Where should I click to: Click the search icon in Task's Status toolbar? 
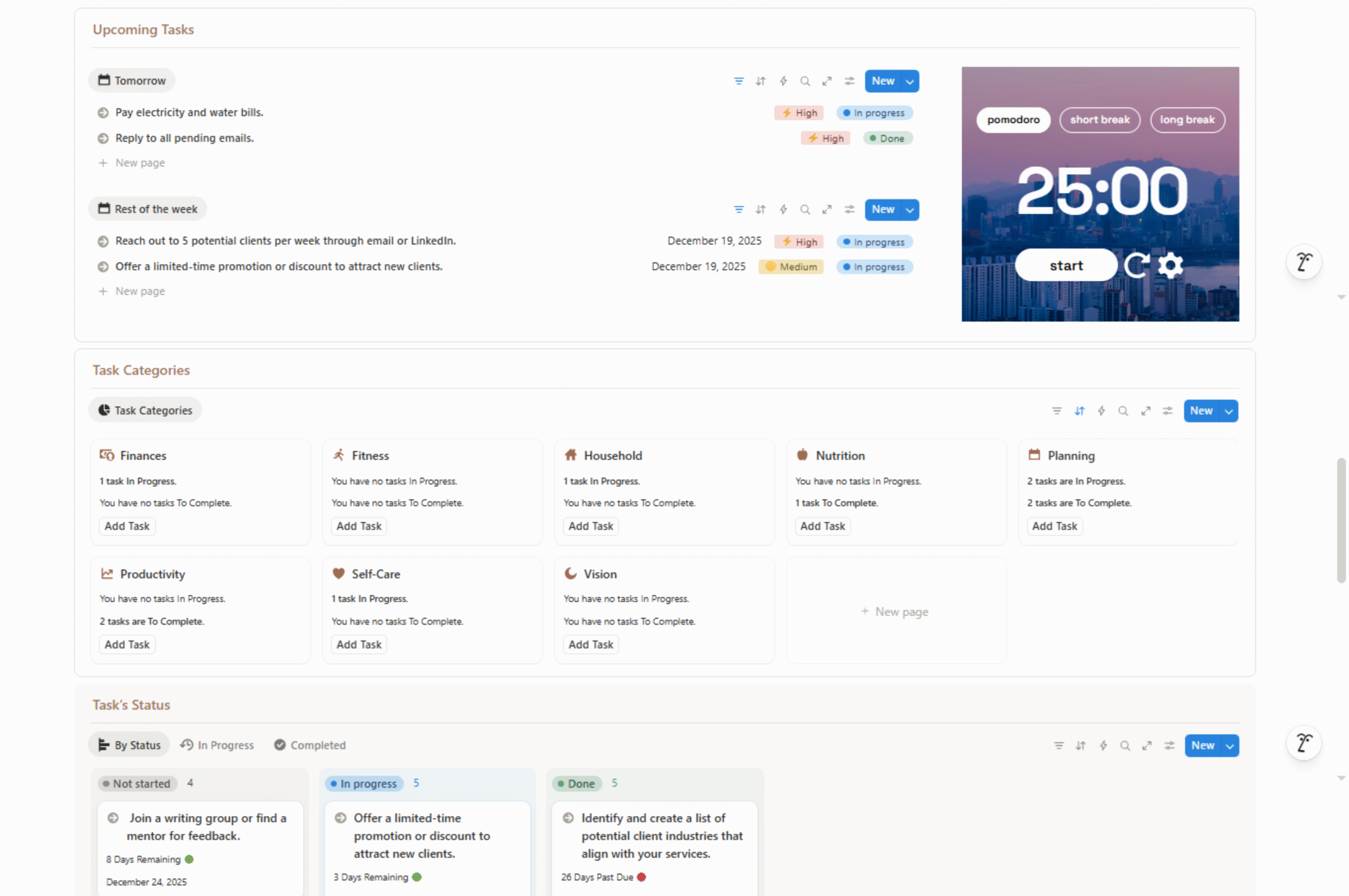coord(1125,746)
